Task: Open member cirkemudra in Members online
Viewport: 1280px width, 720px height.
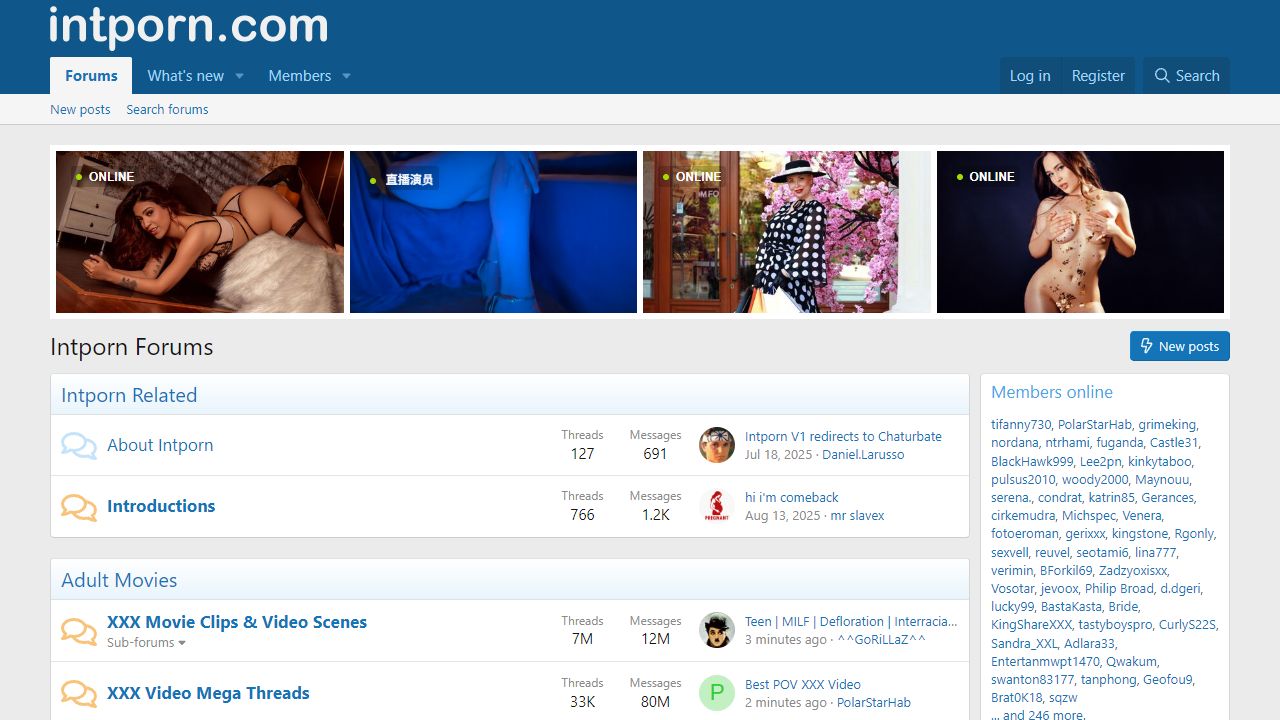Action: [1023, 515]
